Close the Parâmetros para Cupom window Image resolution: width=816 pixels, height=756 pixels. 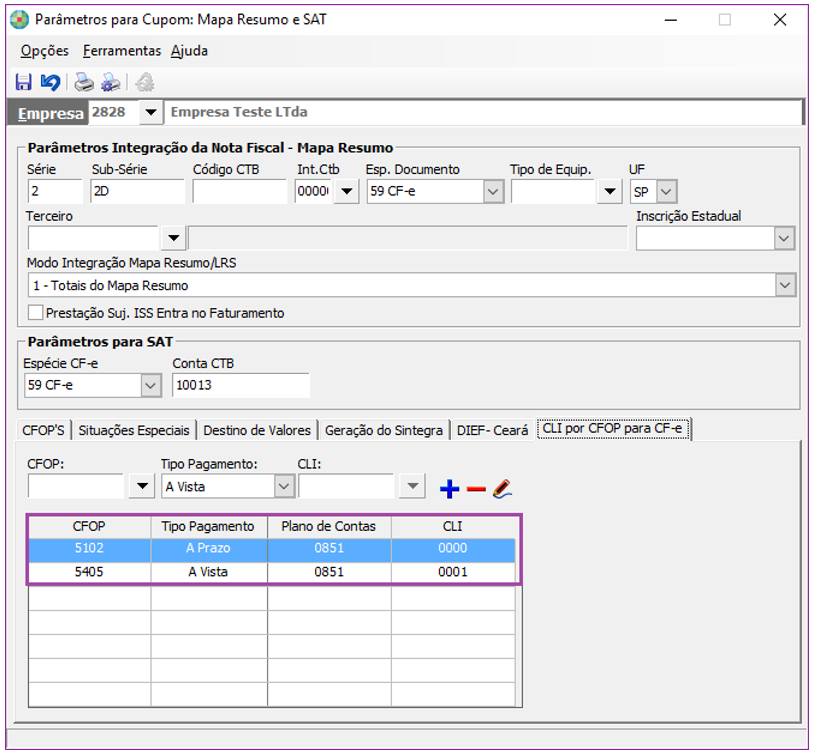click(780, 20)
